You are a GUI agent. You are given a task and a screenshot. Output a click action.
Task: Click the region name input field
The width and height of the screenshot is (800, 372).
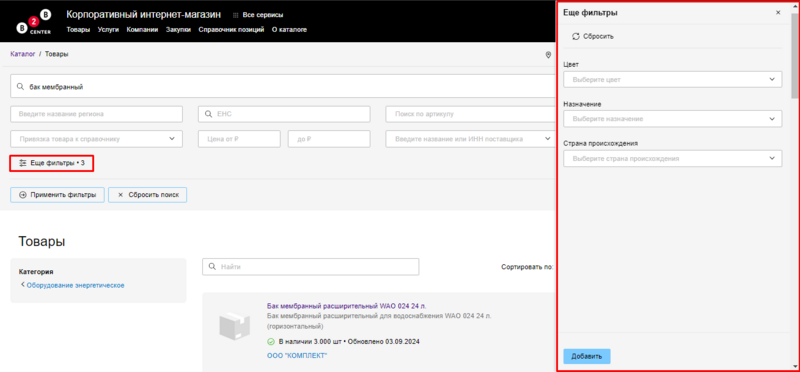(96, 114)
